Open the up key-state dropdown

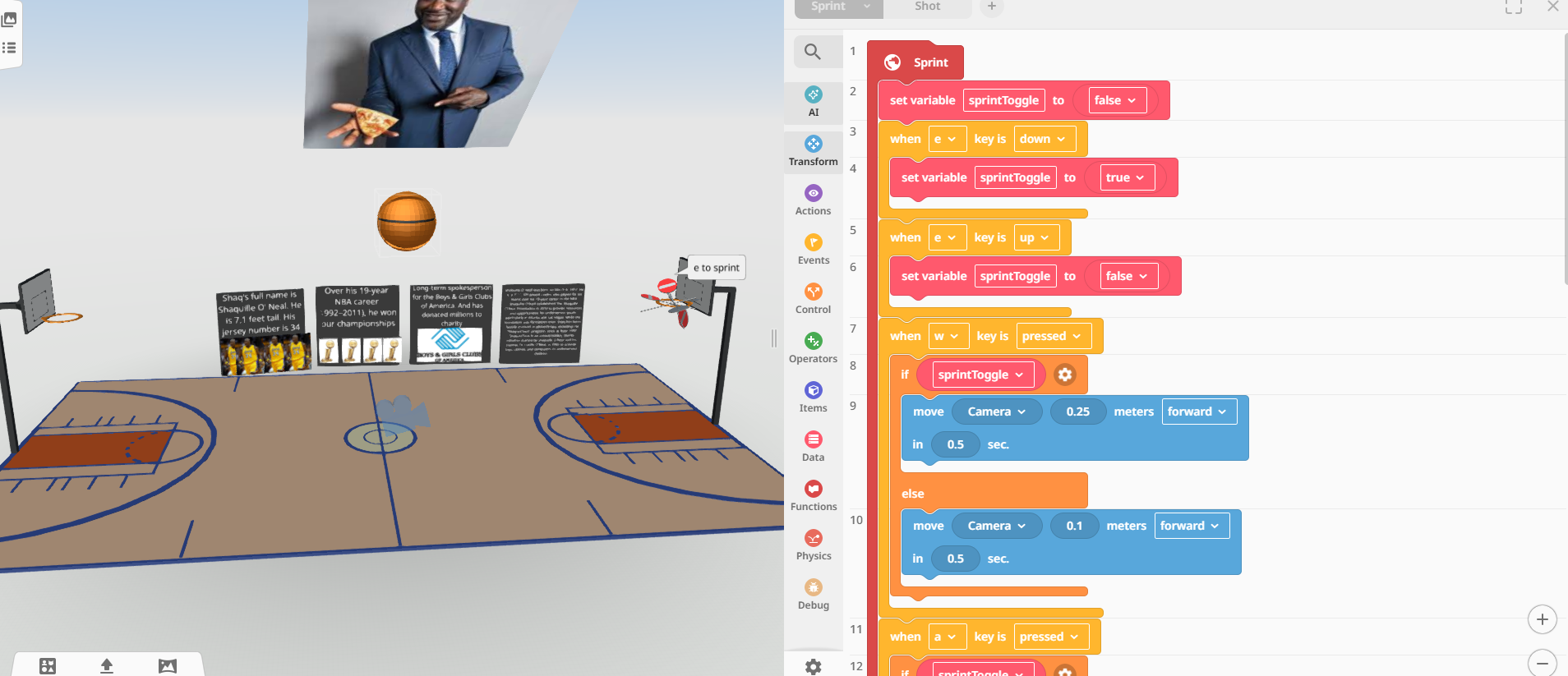[x=1035, y=237]
